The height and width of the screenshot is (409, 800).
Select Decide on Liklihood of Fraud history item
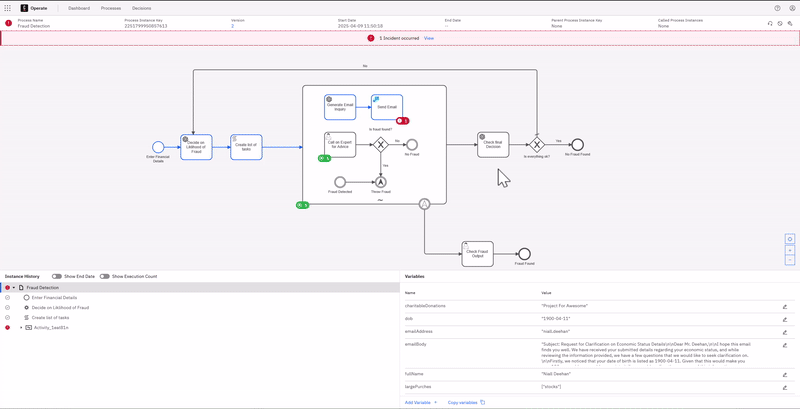[x=60, y=307]
